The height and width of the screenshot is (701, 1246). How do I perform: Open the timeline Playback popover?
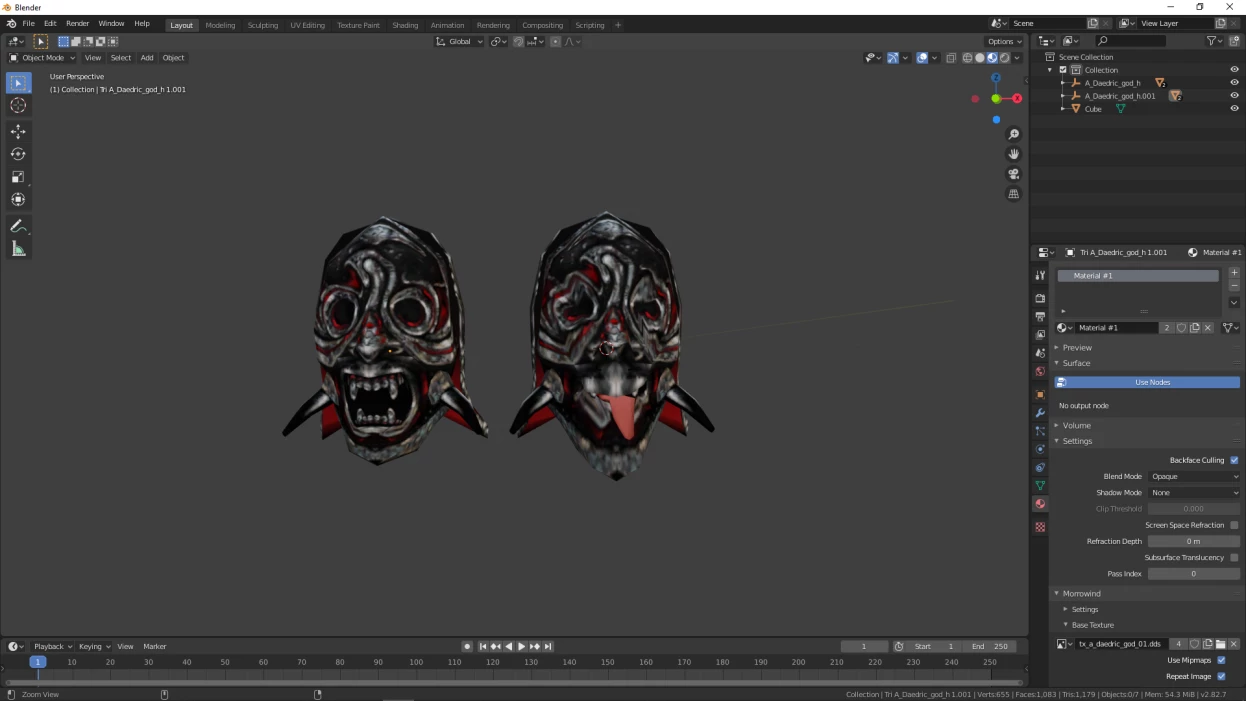53,647
